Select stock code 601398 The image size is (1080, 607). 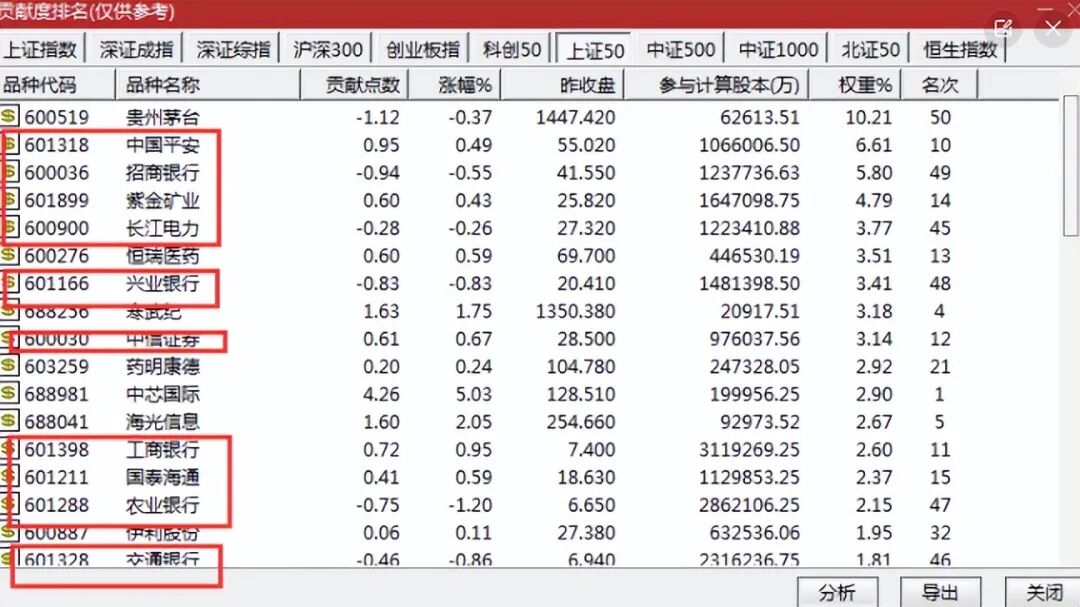pyautogui.click(x=56, y=449)
